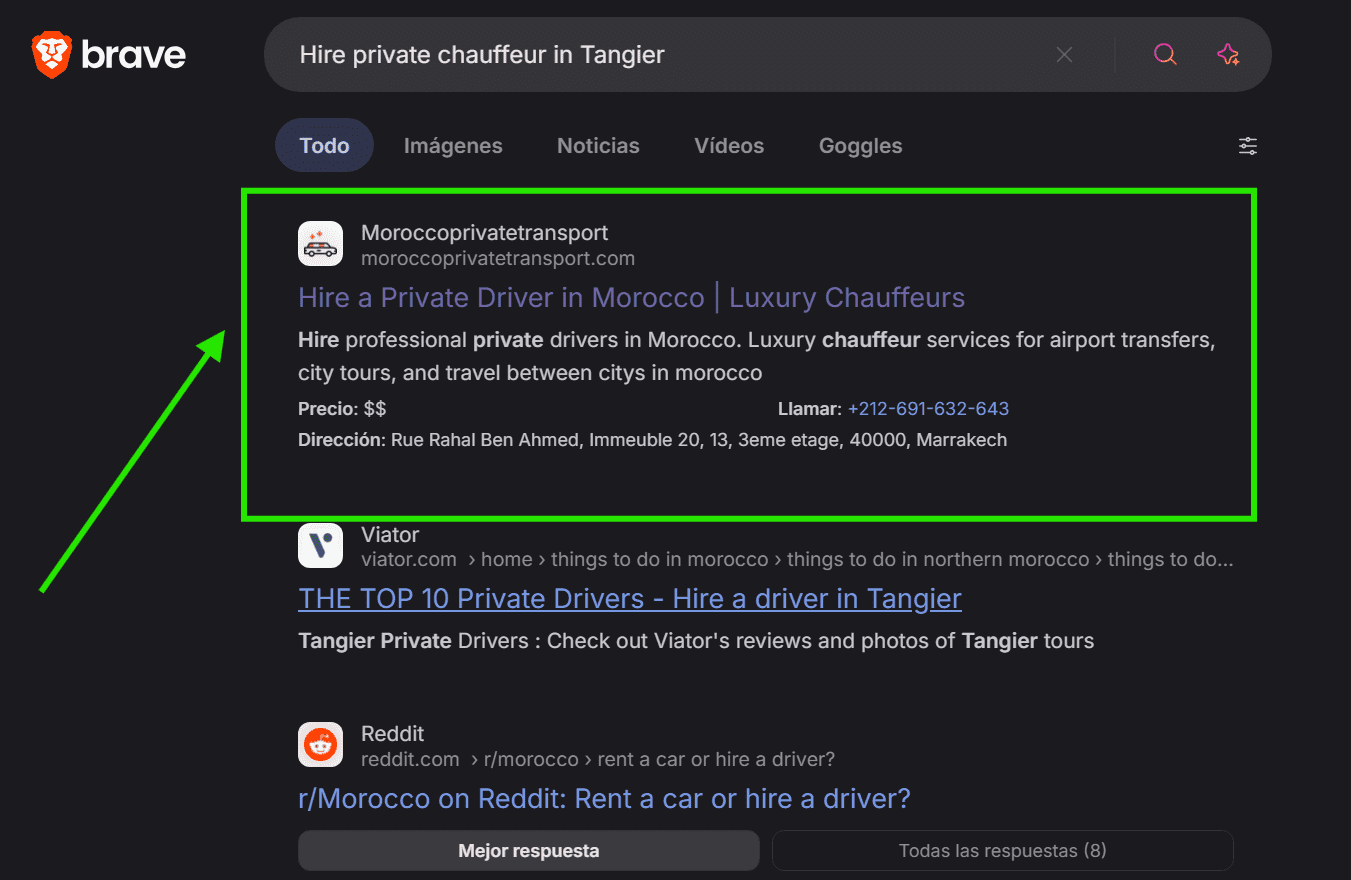Clear the search query with X icon

point(1064,55)
